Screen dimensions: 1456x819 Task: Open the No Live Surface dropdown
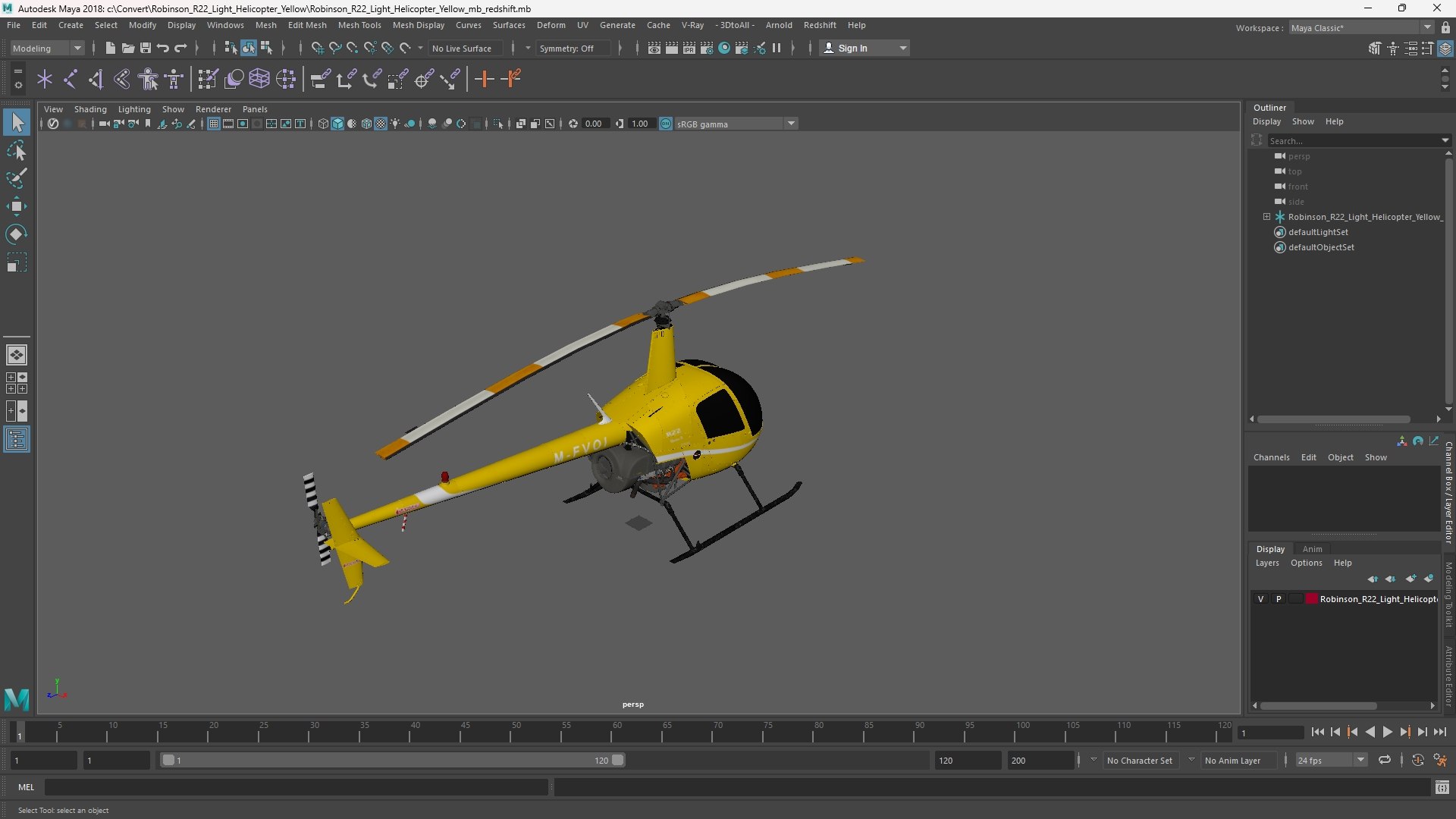coord(466,48)
